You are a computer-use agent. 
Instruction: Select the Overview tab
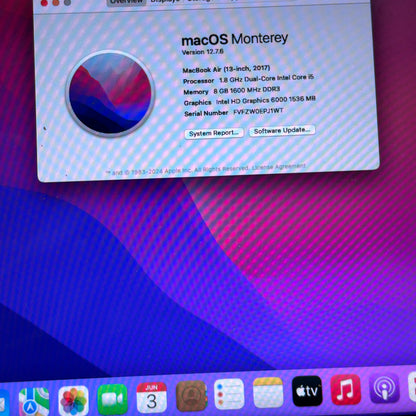tap(126, 2)
